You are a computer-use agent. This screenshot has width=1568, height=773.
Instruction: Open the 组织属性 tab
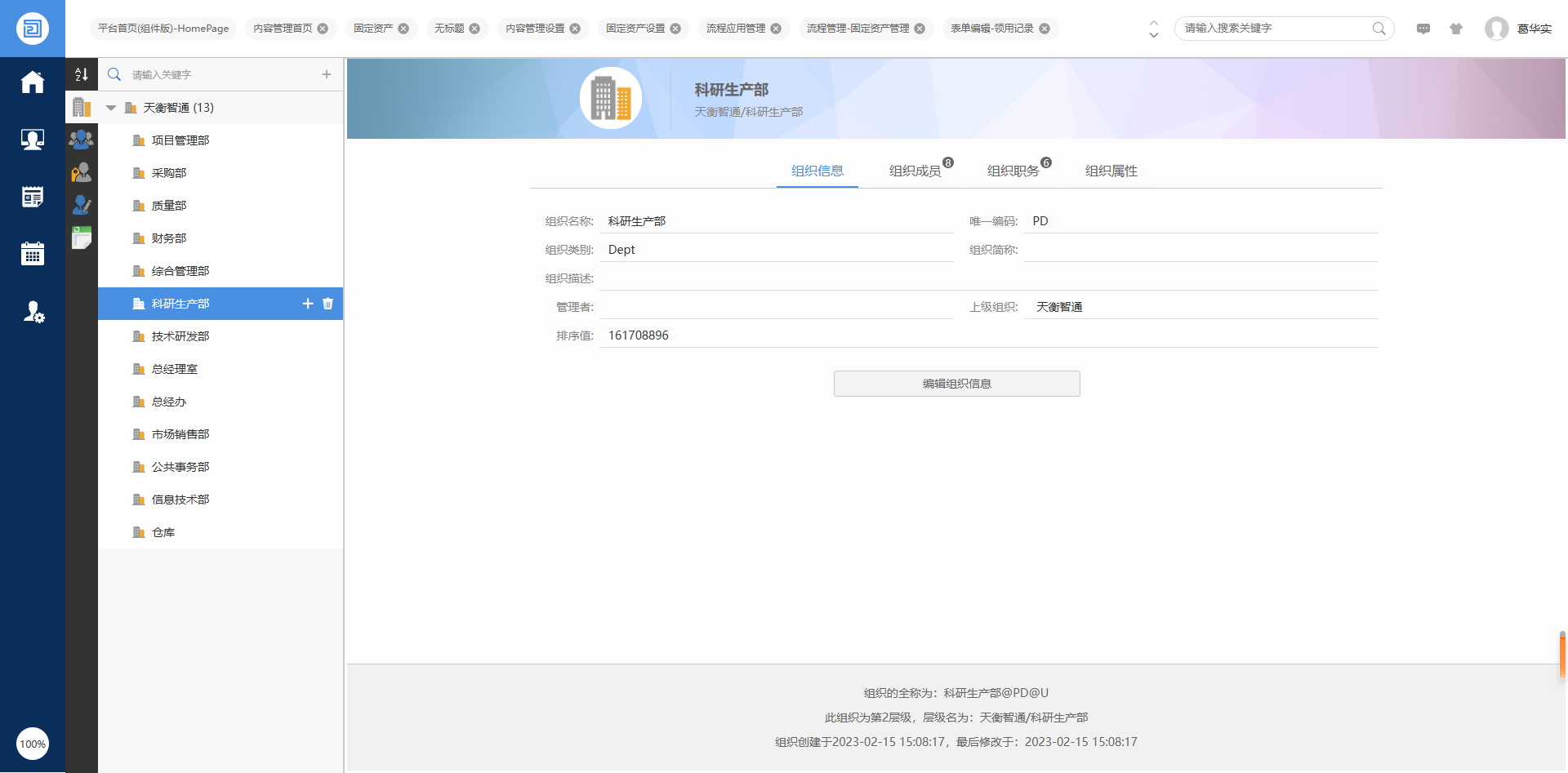[x=1111, y=171]
